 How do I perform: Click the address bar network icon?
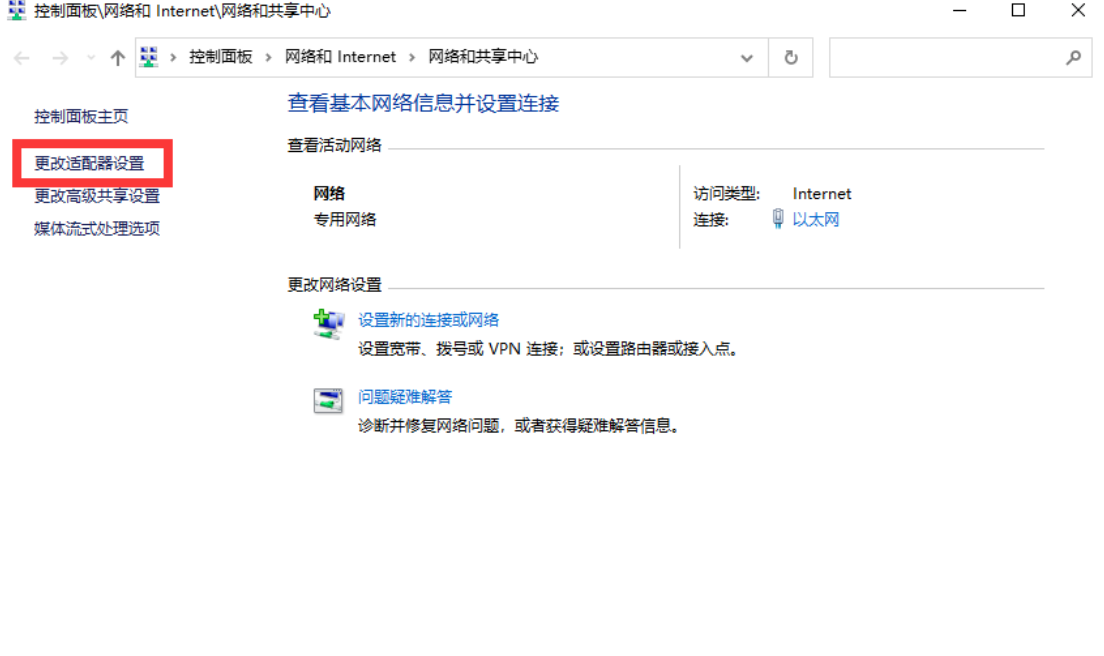coord(149,57)
